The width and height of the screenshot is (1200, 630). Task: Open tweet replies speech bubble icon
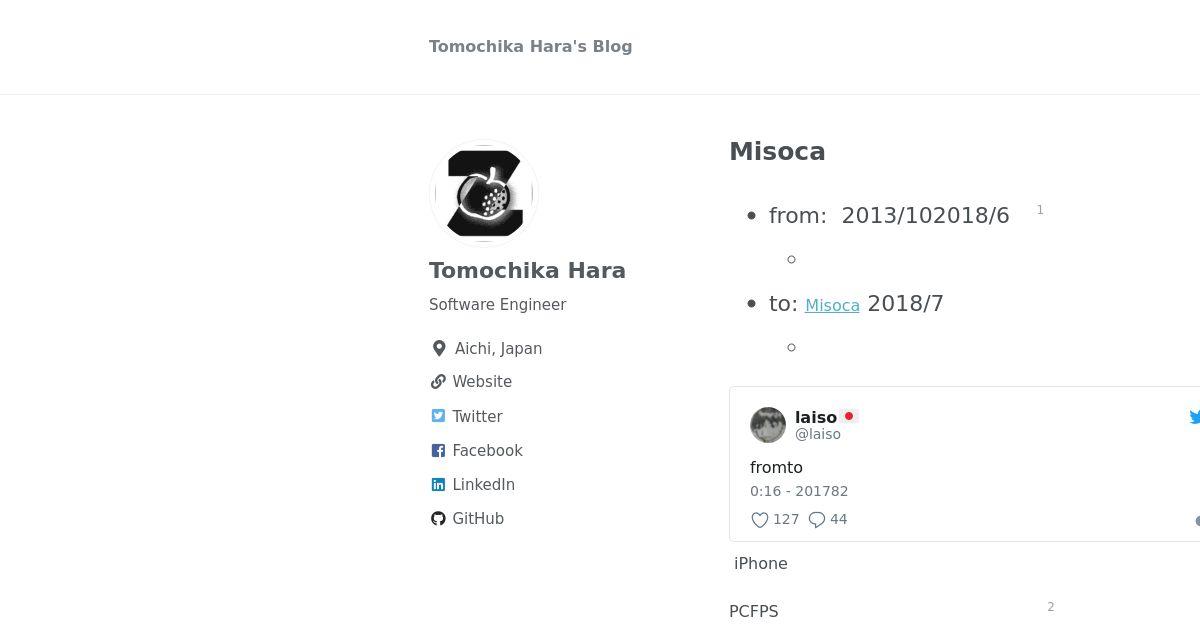(x=817, y=520)
